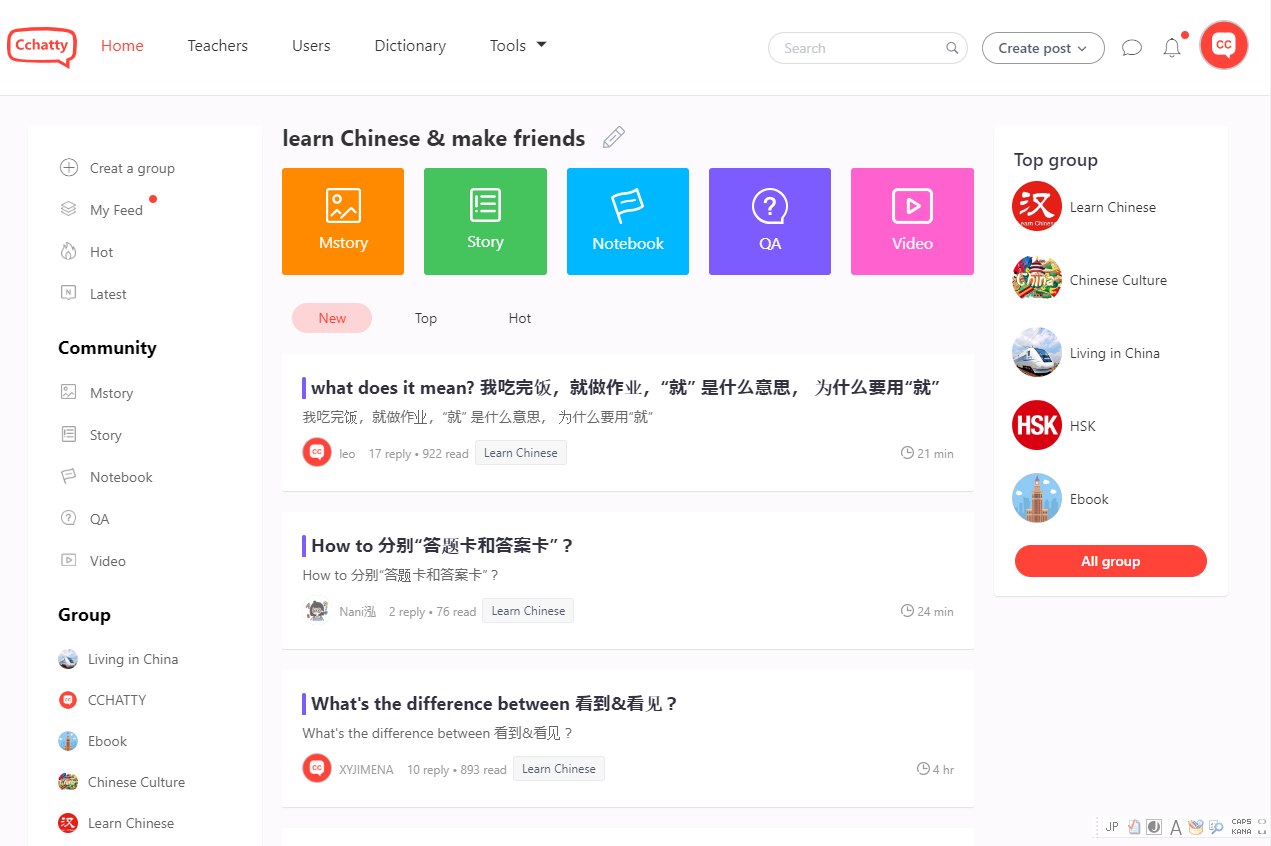The height and width of the screenshot is (846, 1271).
Task: Open the CC profile avatar menu
Action: pos(1223,45)
